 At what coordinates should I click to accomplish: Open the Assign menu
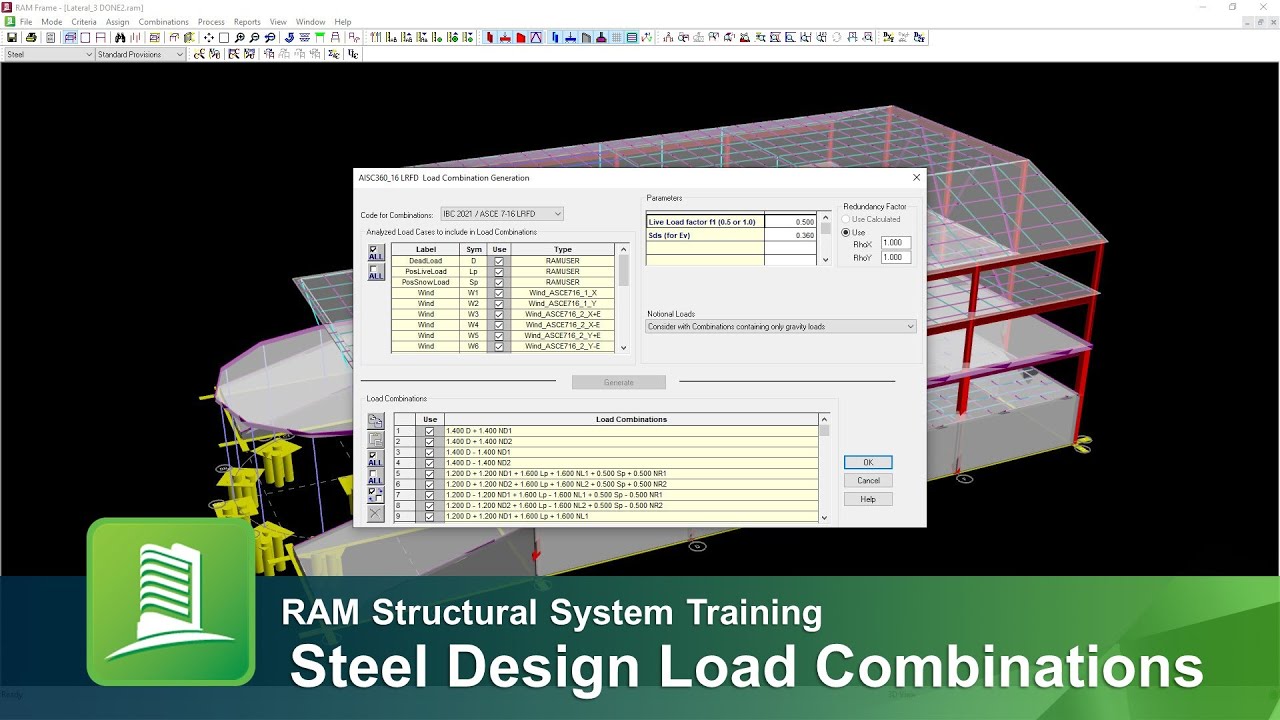pos(117,22)
